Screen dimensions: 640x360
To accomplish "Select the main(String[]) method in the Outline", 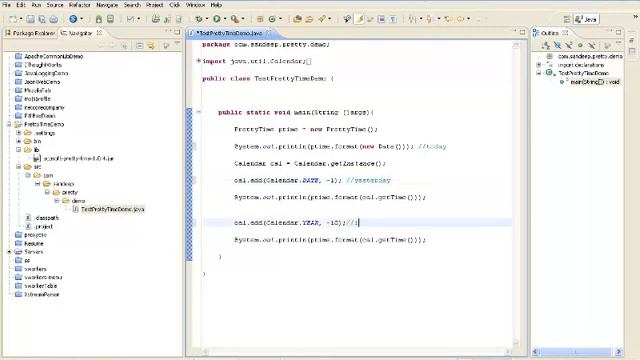I will click(595, 82).
